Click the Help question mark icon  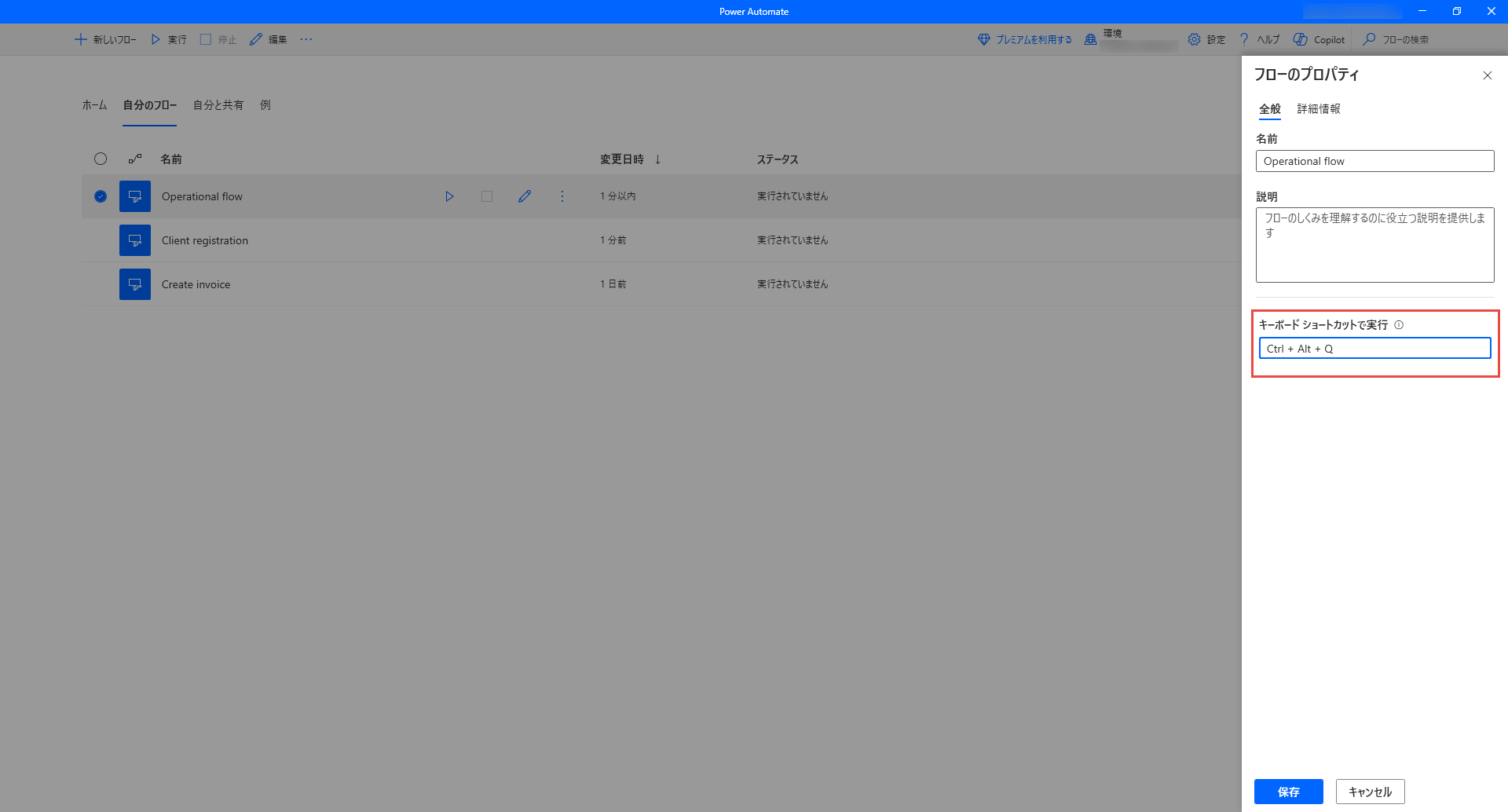pyautogui.click(x=1244, y=38)
